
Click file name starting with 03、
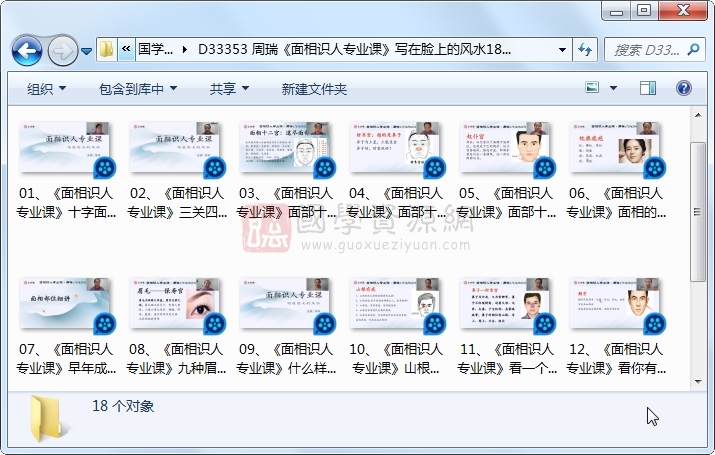[x=286, y=203]
